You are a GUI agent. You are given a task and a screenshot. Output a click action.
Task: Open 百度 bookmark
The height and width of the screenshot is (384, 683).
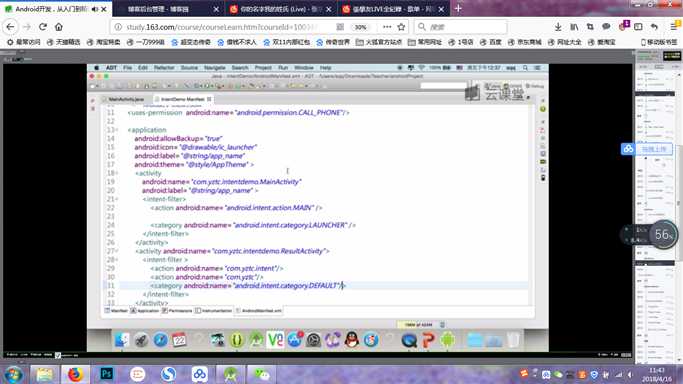(490, 42)
